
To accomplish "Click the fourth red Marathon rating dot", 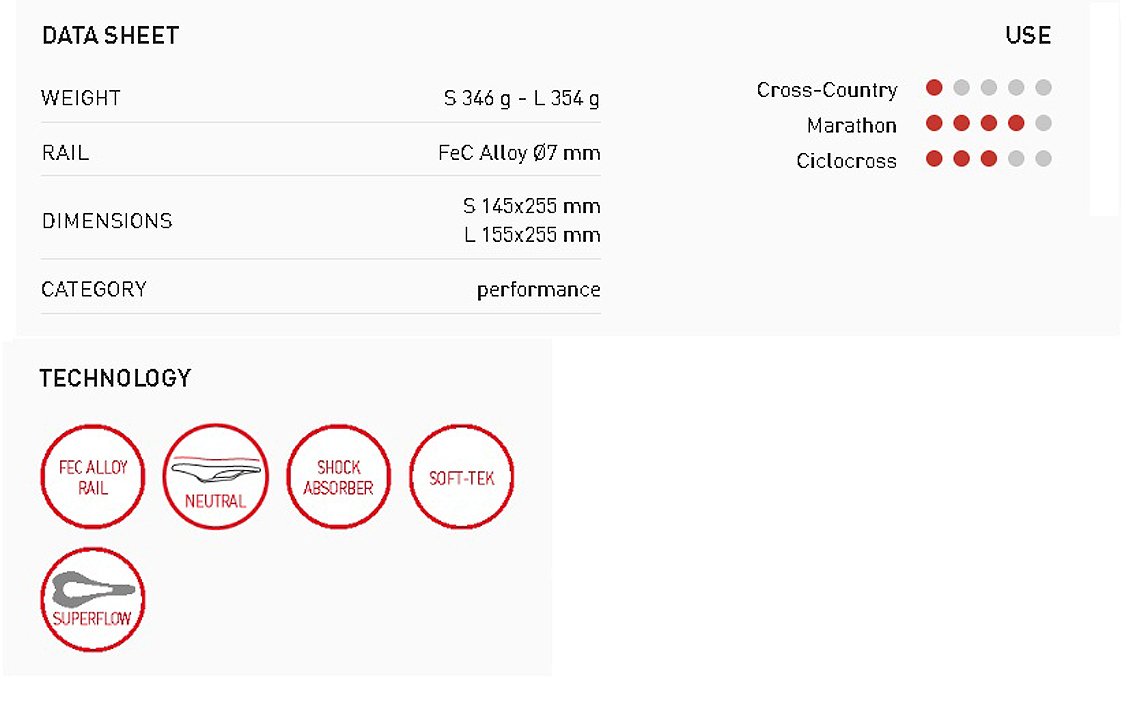I will (x=1015, y=123).
